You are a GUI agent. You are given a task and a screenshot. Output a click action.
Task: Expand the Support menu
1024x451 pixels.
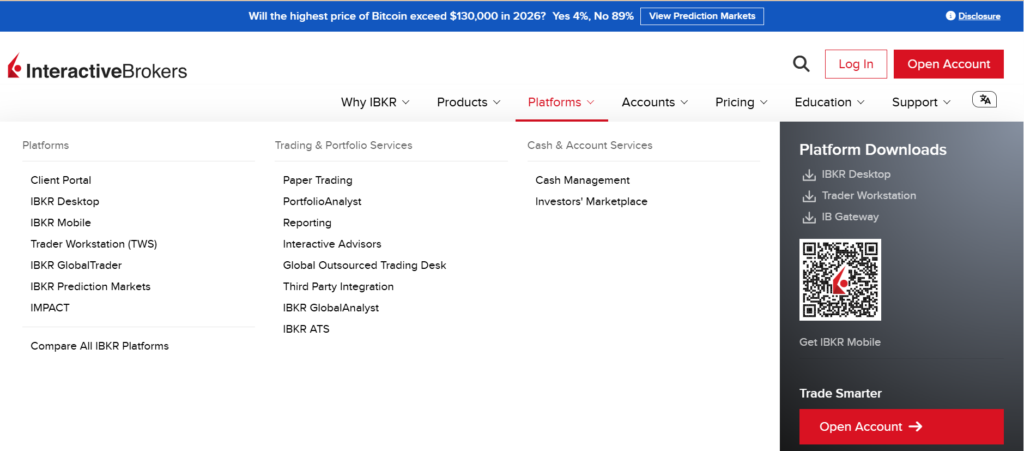pos(921,102)
